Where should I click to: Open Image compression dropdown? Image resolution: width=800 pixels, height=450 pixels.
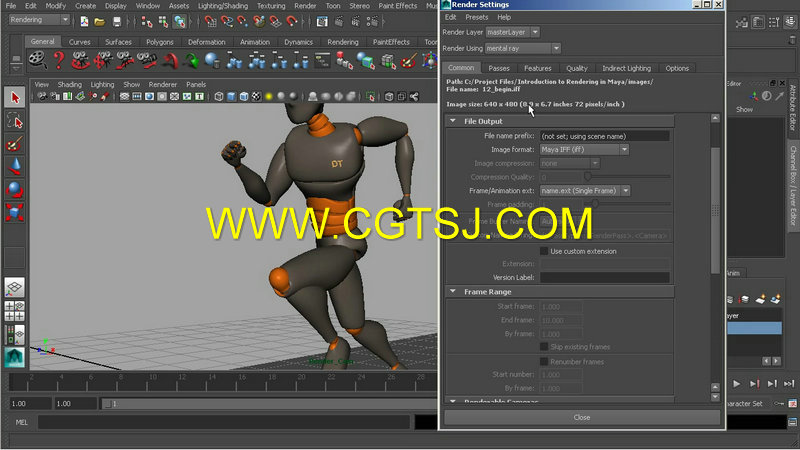[x=569, y=163]
